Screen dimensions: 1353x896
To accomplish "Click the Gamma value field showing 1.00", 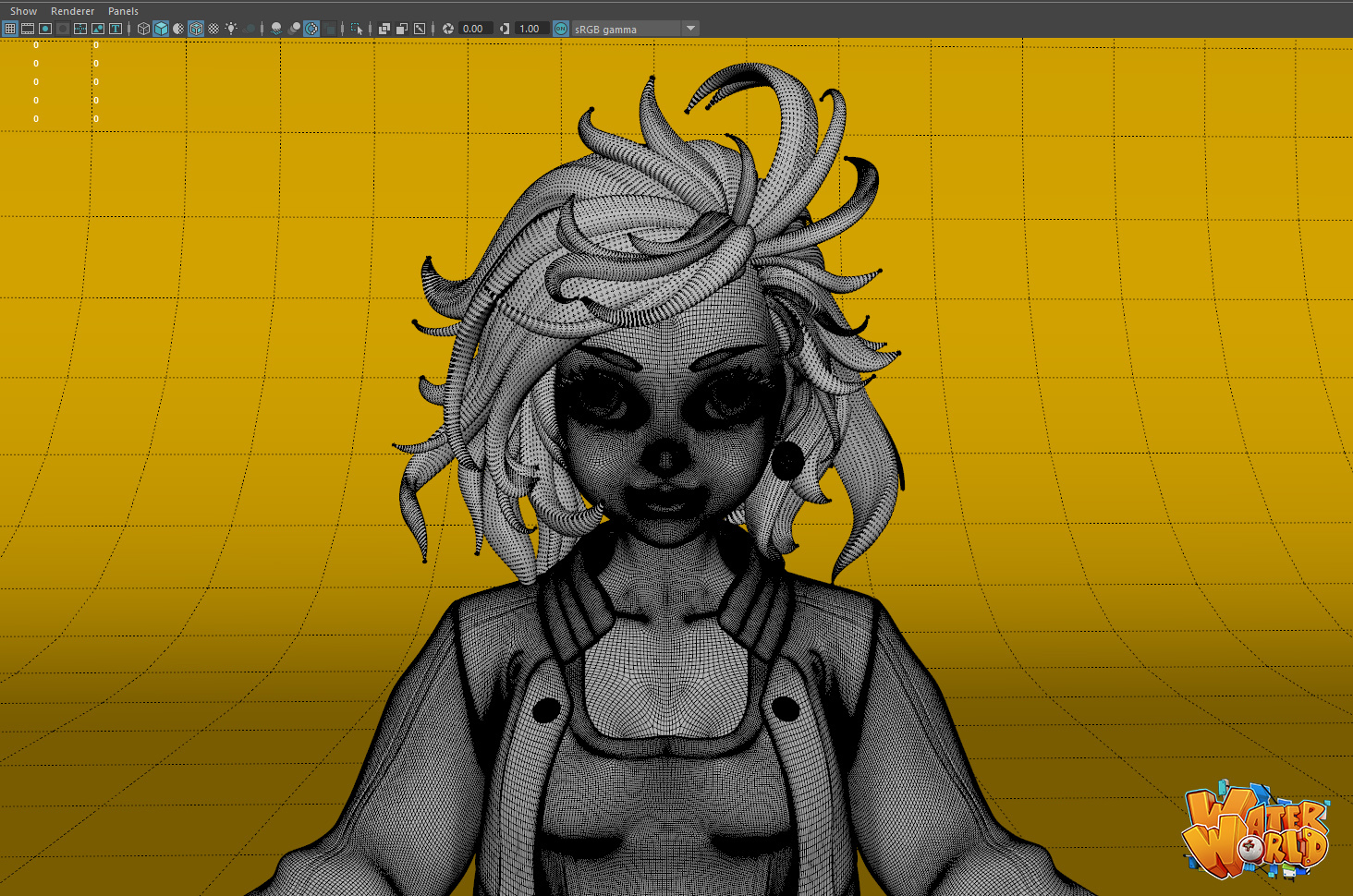I will (x=530, y=29).
